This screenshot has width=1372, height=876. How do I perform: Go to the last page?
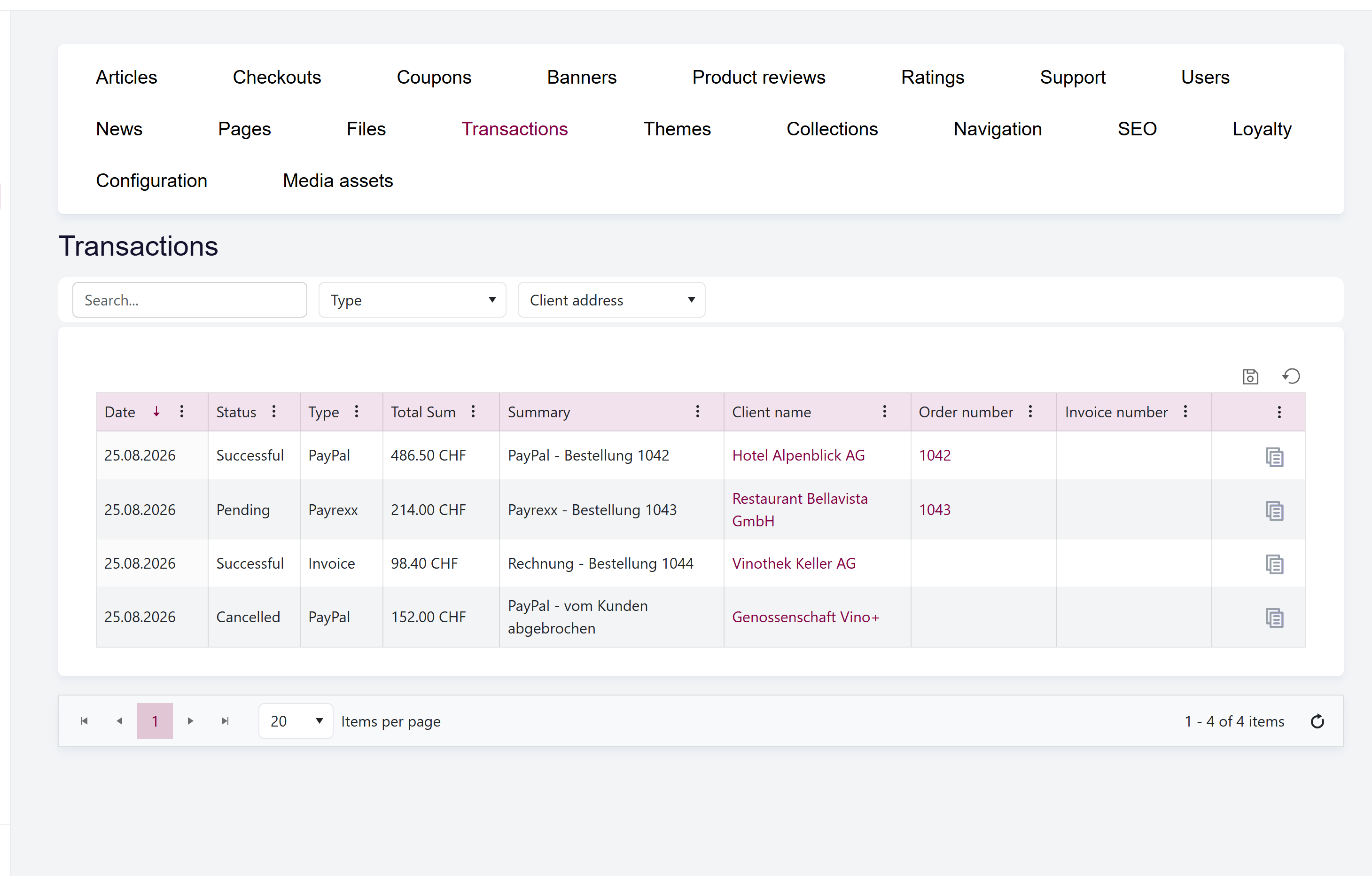tap(225, 721)
